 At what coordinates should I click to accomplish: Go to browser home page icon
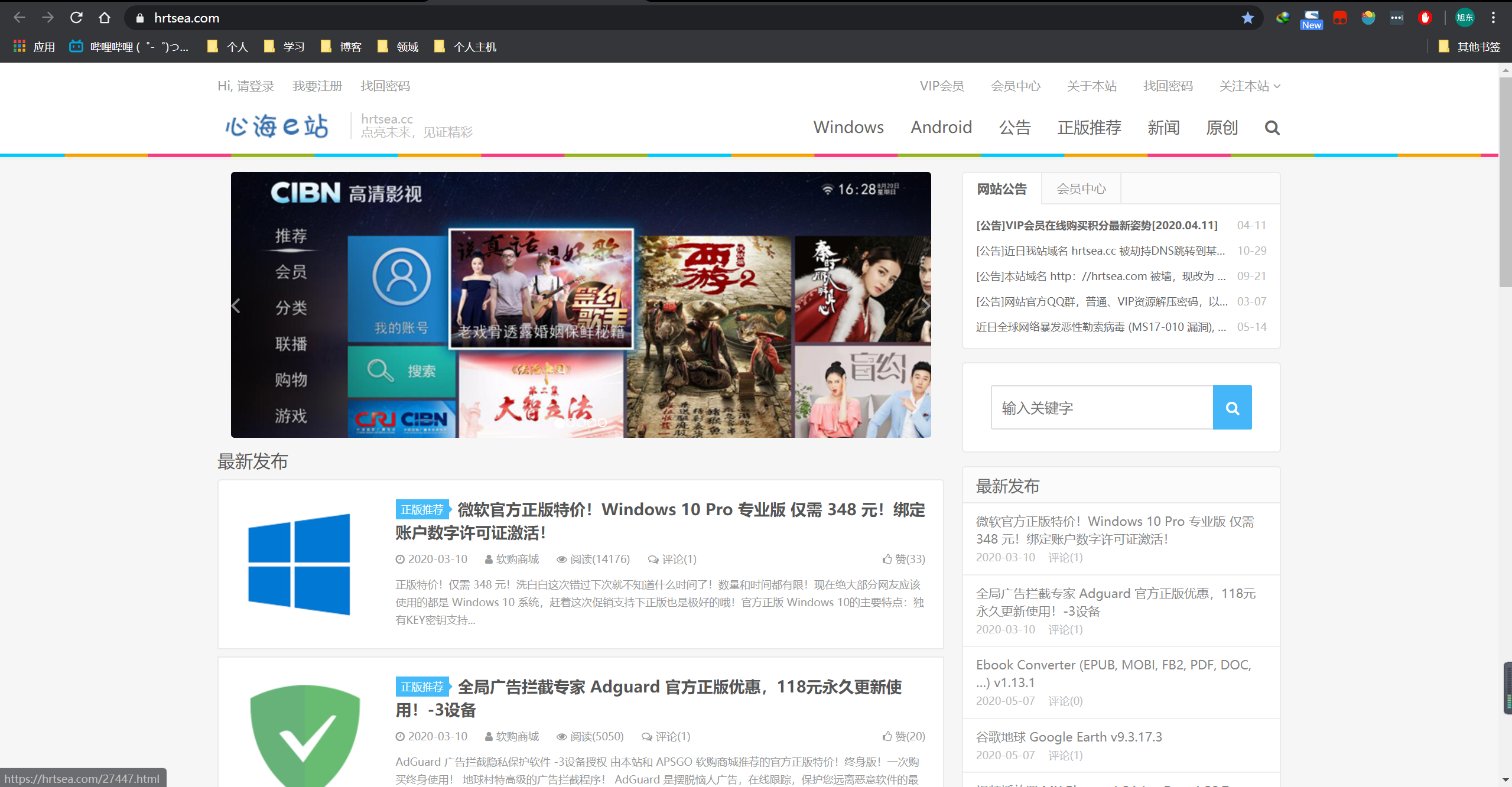pyautogui.click(x=105, y=18)
